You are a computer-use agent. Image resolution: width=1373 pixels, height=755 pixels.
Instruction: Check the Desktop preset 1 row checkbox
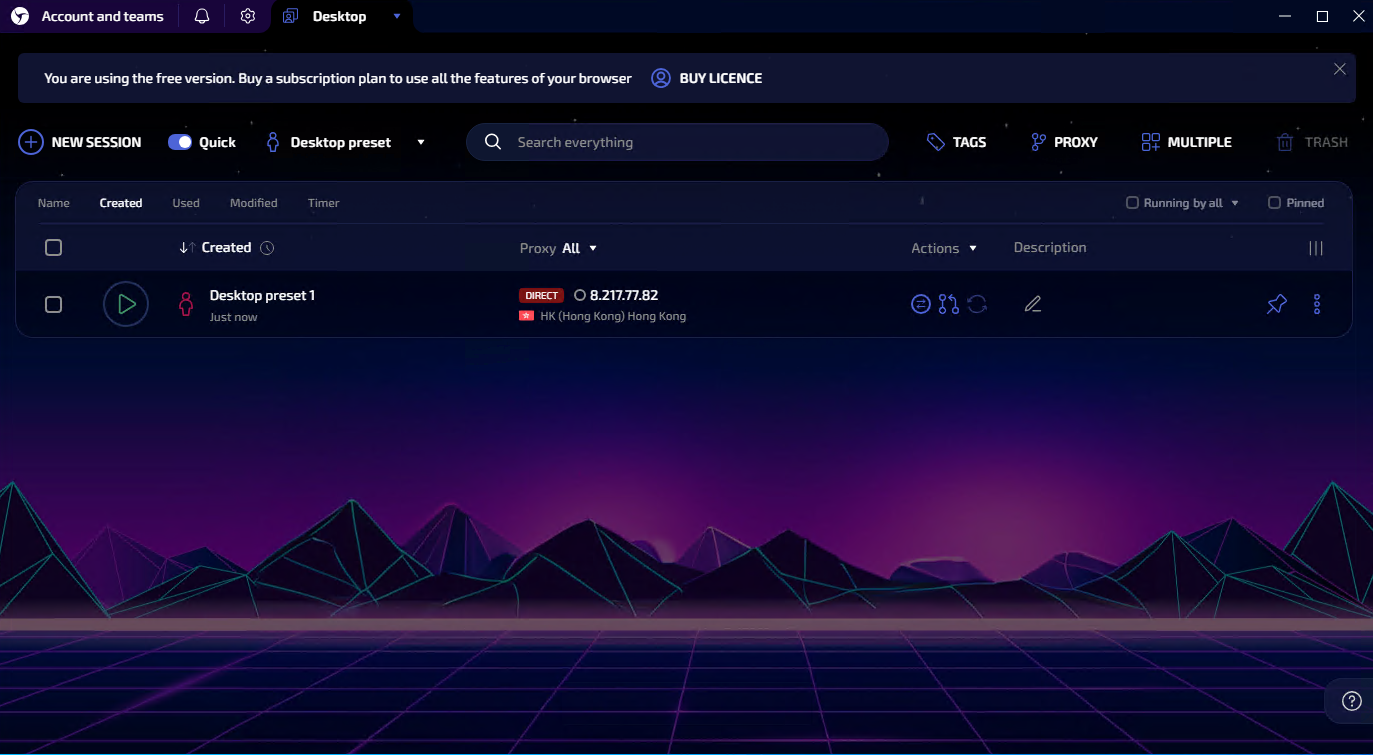(54, 304)
